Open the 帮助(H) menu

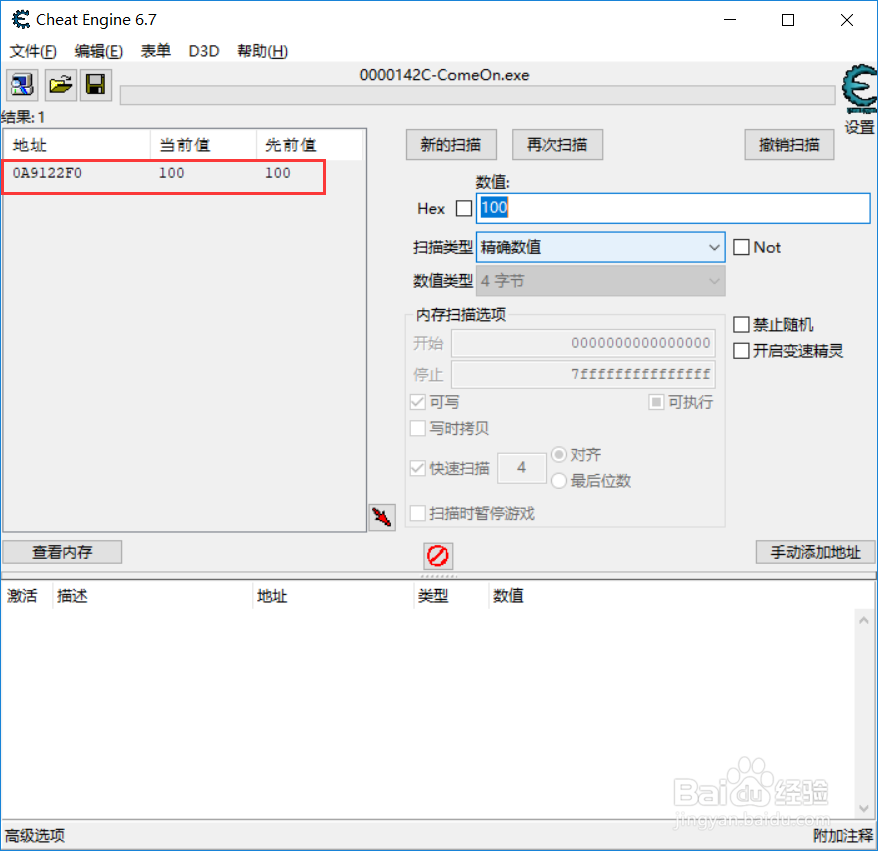coord(263,51)
